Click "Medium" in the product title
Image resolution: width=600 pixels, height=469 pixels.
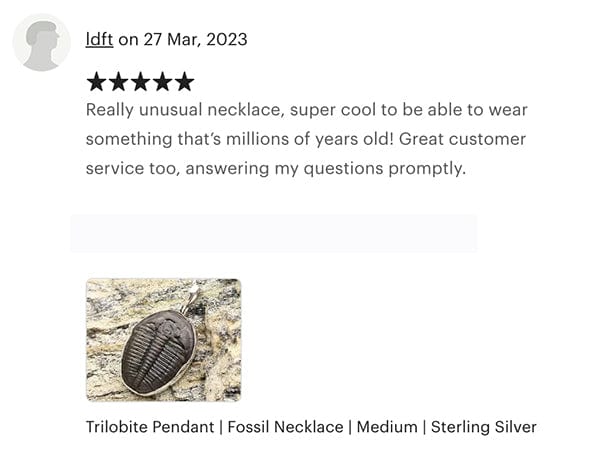pyautogui.click(x=387, y=427)
